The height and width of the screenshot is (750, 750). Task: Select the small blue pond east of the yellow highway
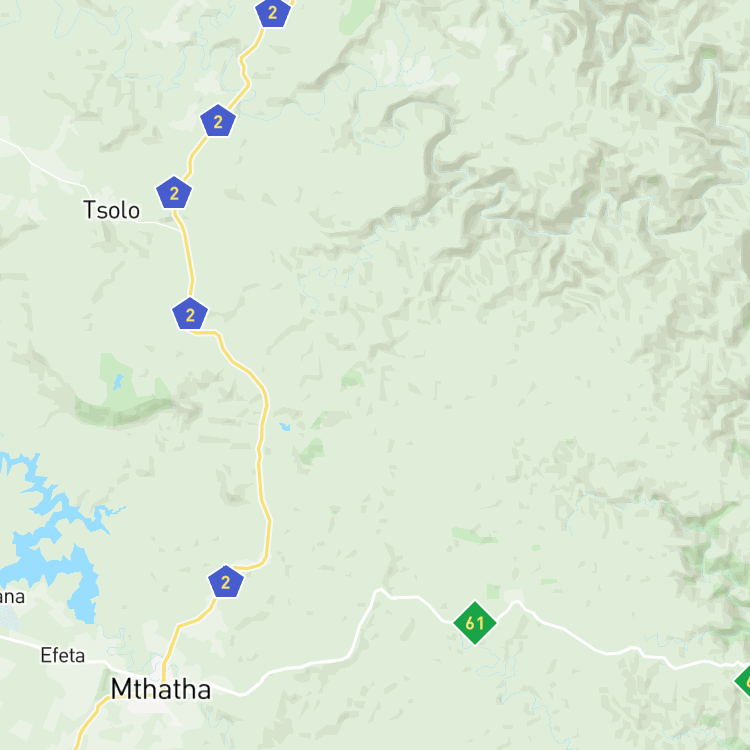[285, 427]
